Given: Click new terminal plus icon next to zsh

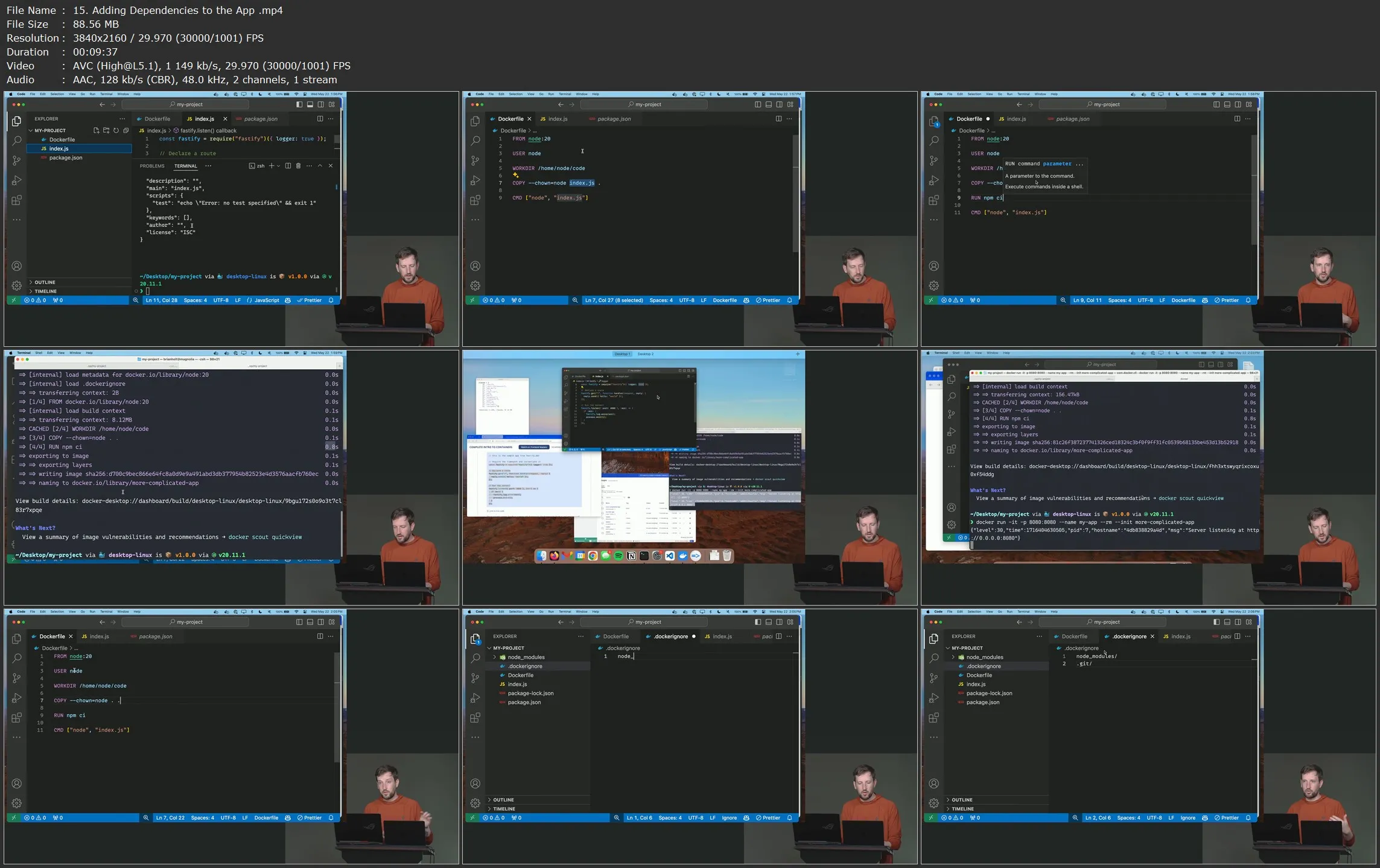Looking at the screenshot, I should click(x=272, y=166).
